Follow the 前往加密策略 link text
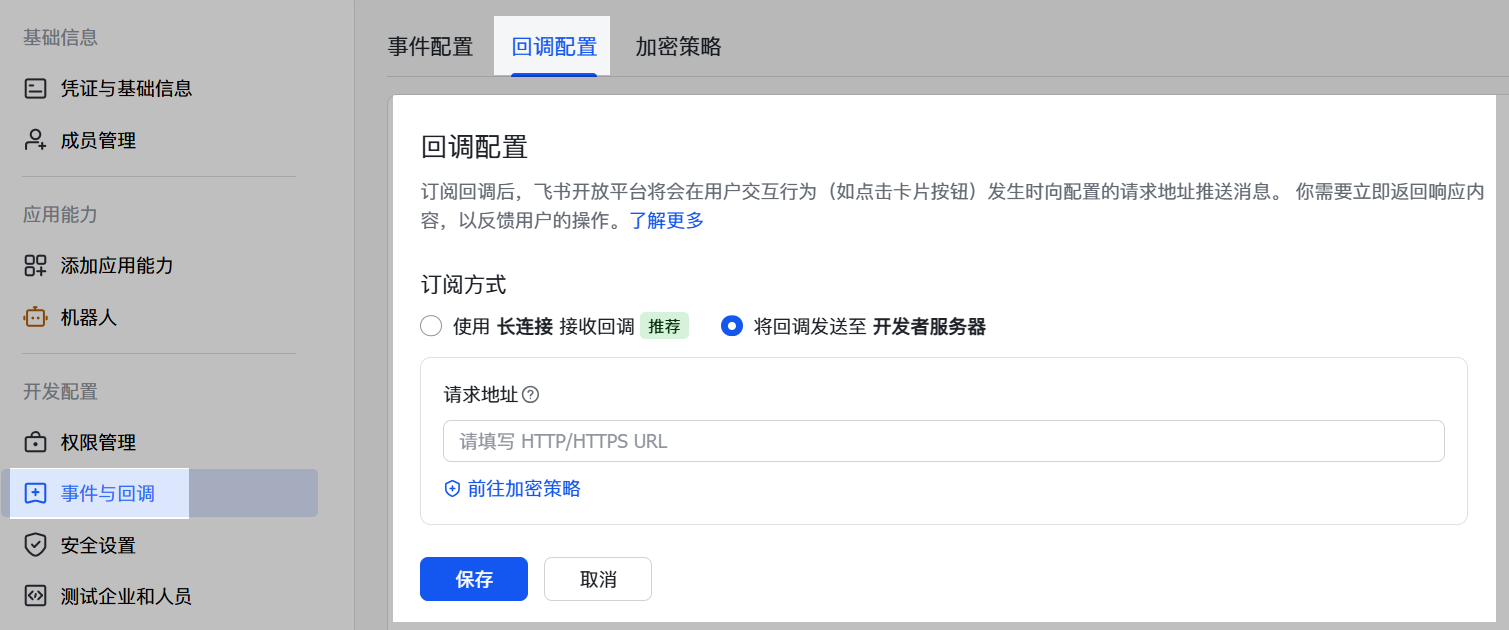 point(524,489)
